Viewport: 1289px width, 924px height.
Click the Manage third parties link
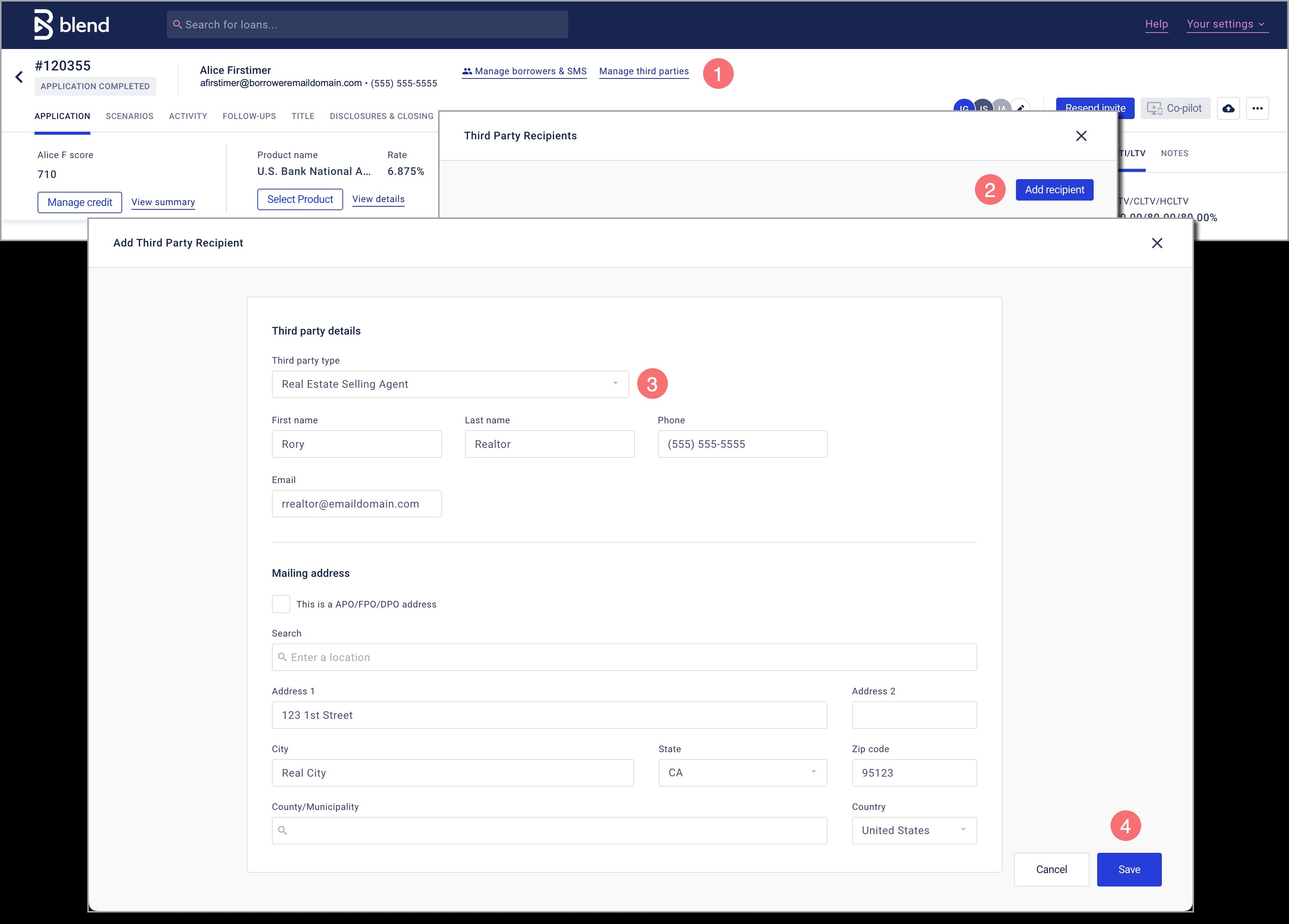(643, 71)
